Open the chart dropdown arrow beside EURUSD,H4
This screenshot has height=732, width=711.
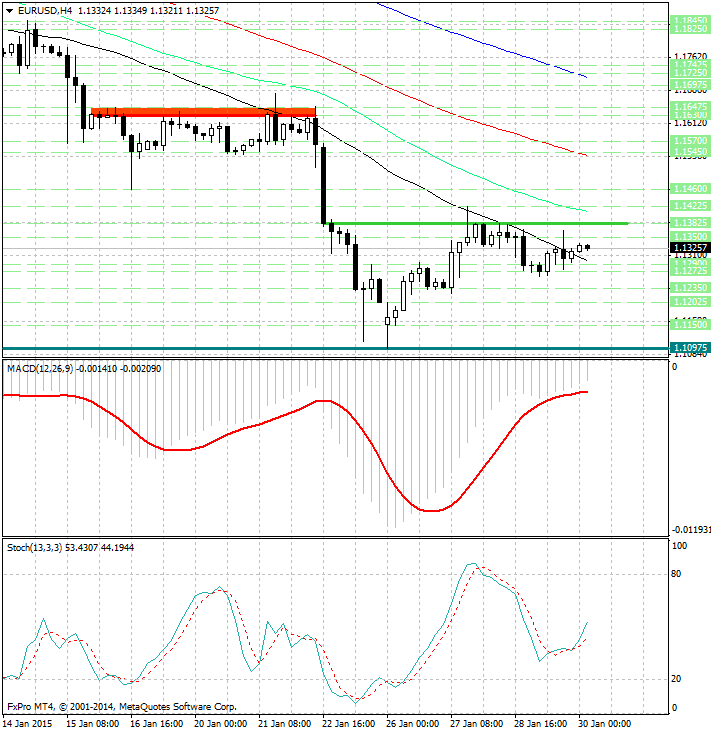(x=9, y=11)
